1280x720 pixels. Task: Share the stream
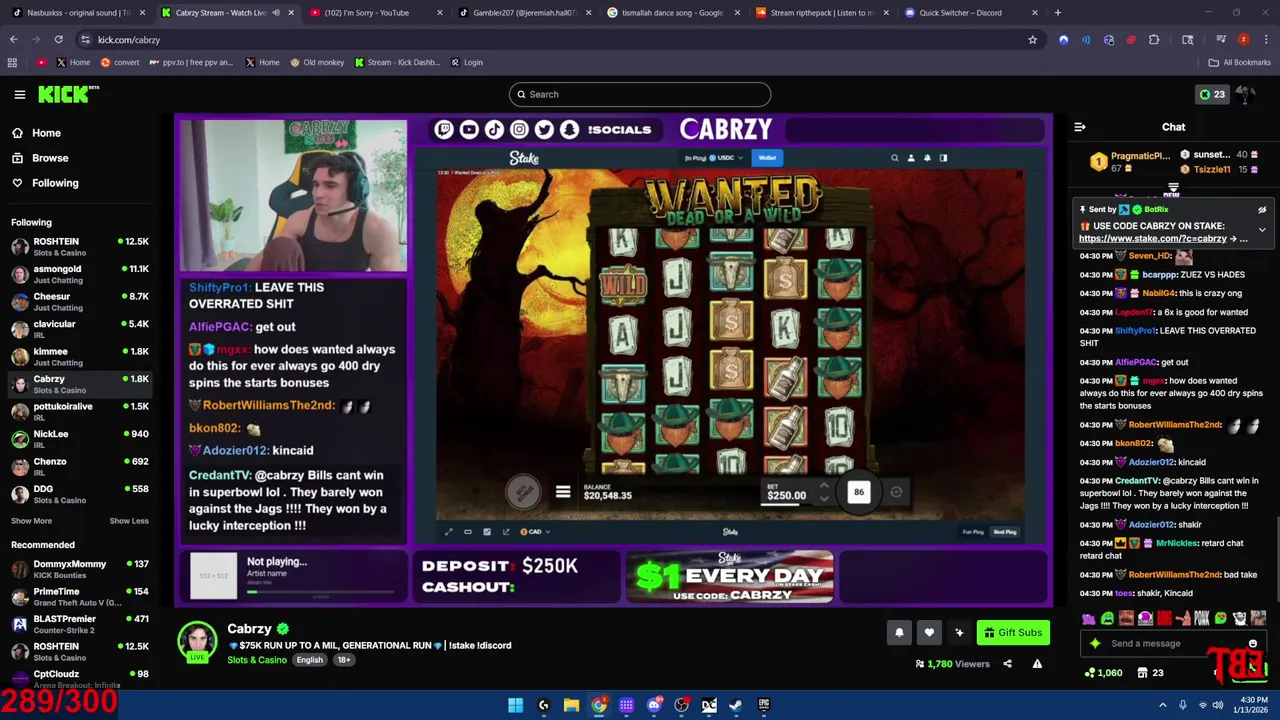[1007, 664]
